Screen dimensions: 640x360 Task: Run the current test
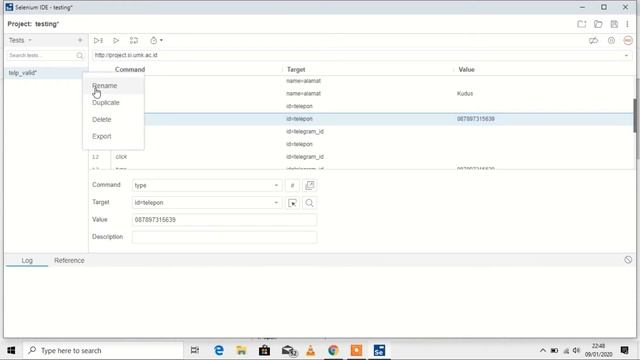point(116,40)
